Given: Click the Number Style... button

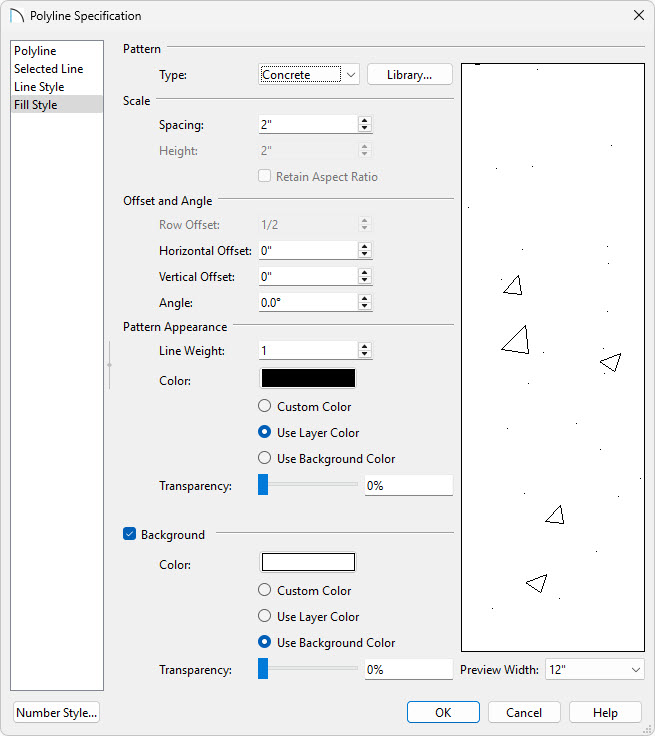Looking at the screenshot, I should tap(56, 713).
